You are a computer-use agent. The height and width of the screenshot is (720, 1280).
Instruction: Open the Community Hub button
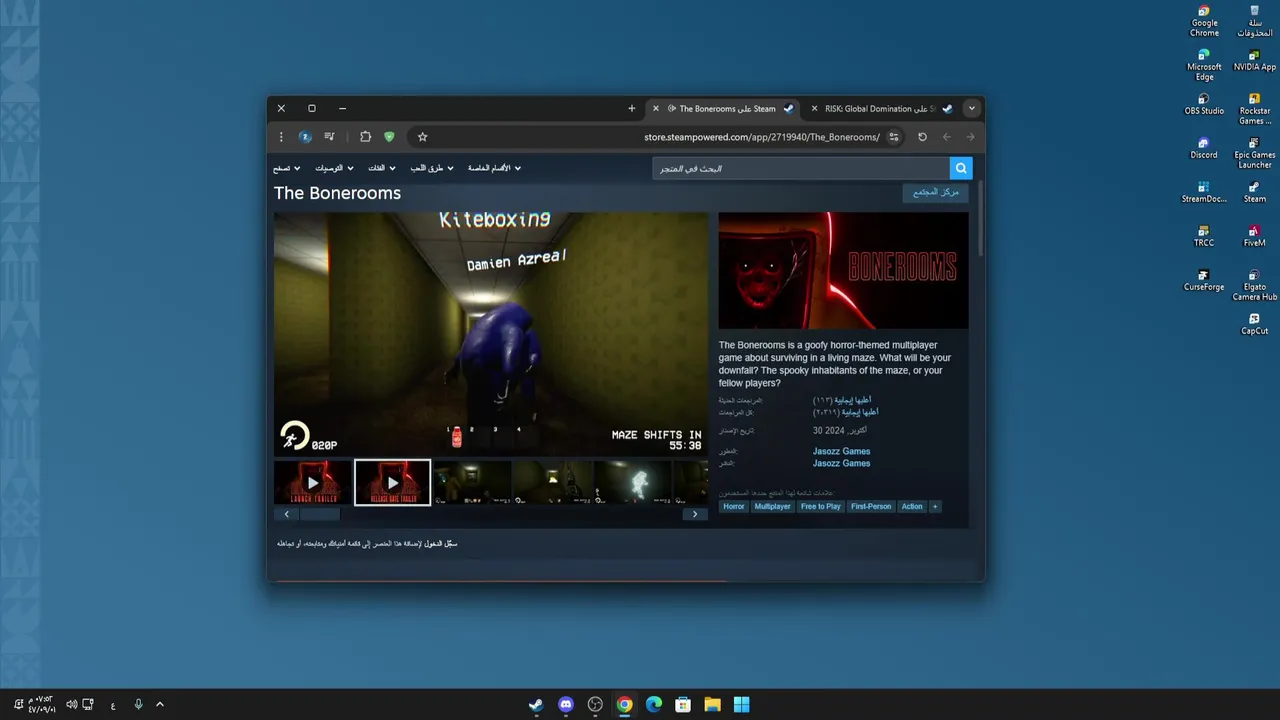pos(936,192)
